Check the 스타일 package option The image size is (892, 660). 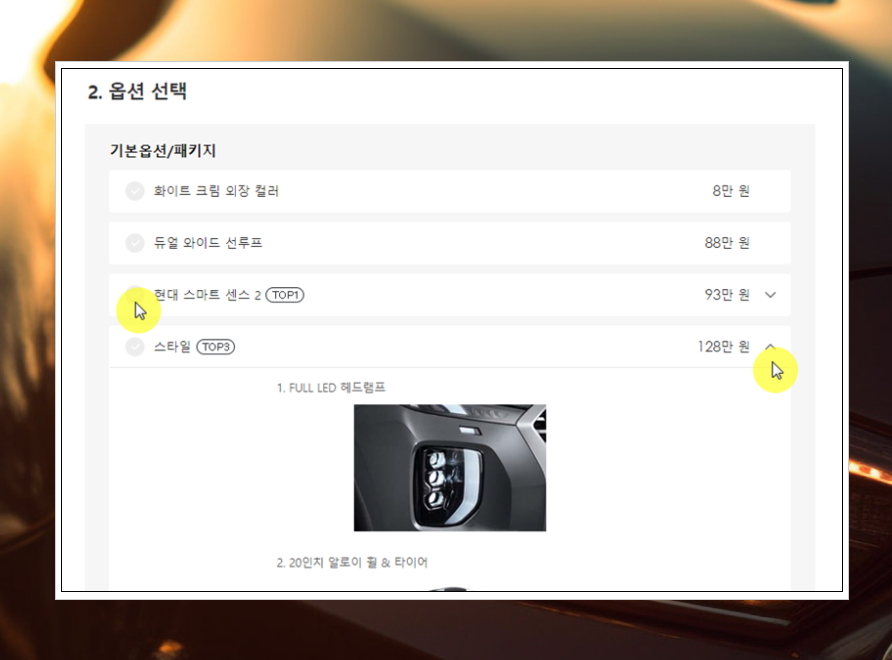[135, 346]
